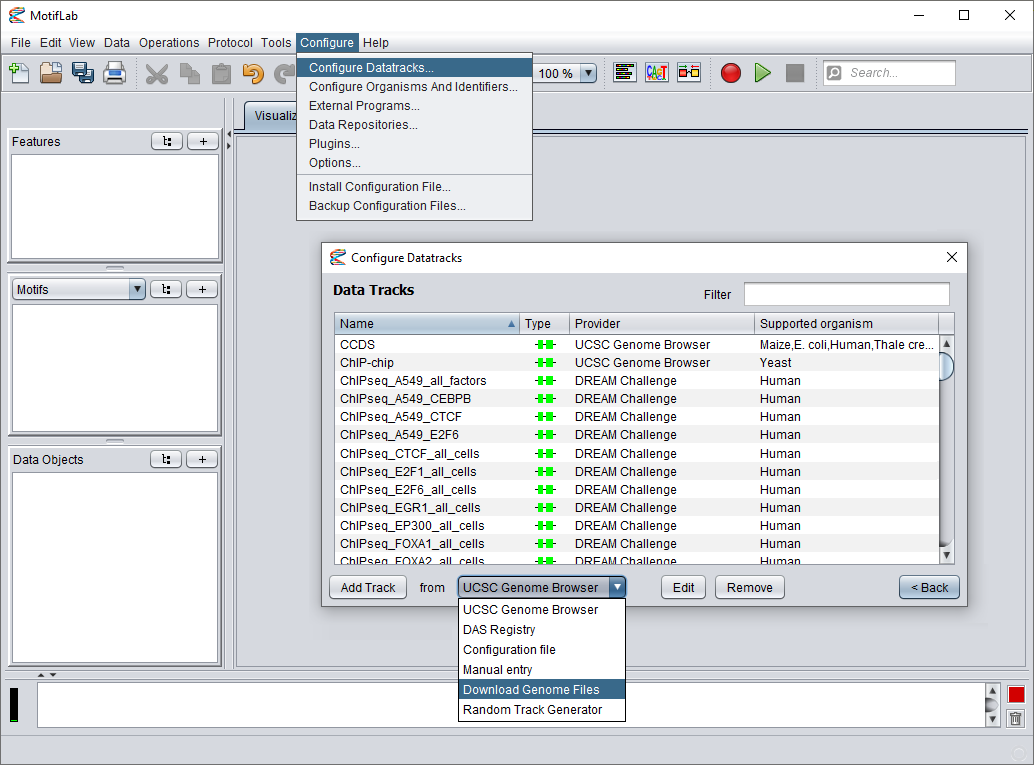Click the Filter text field
Screen dimensions: 1034x765
(x=846, y=294)
